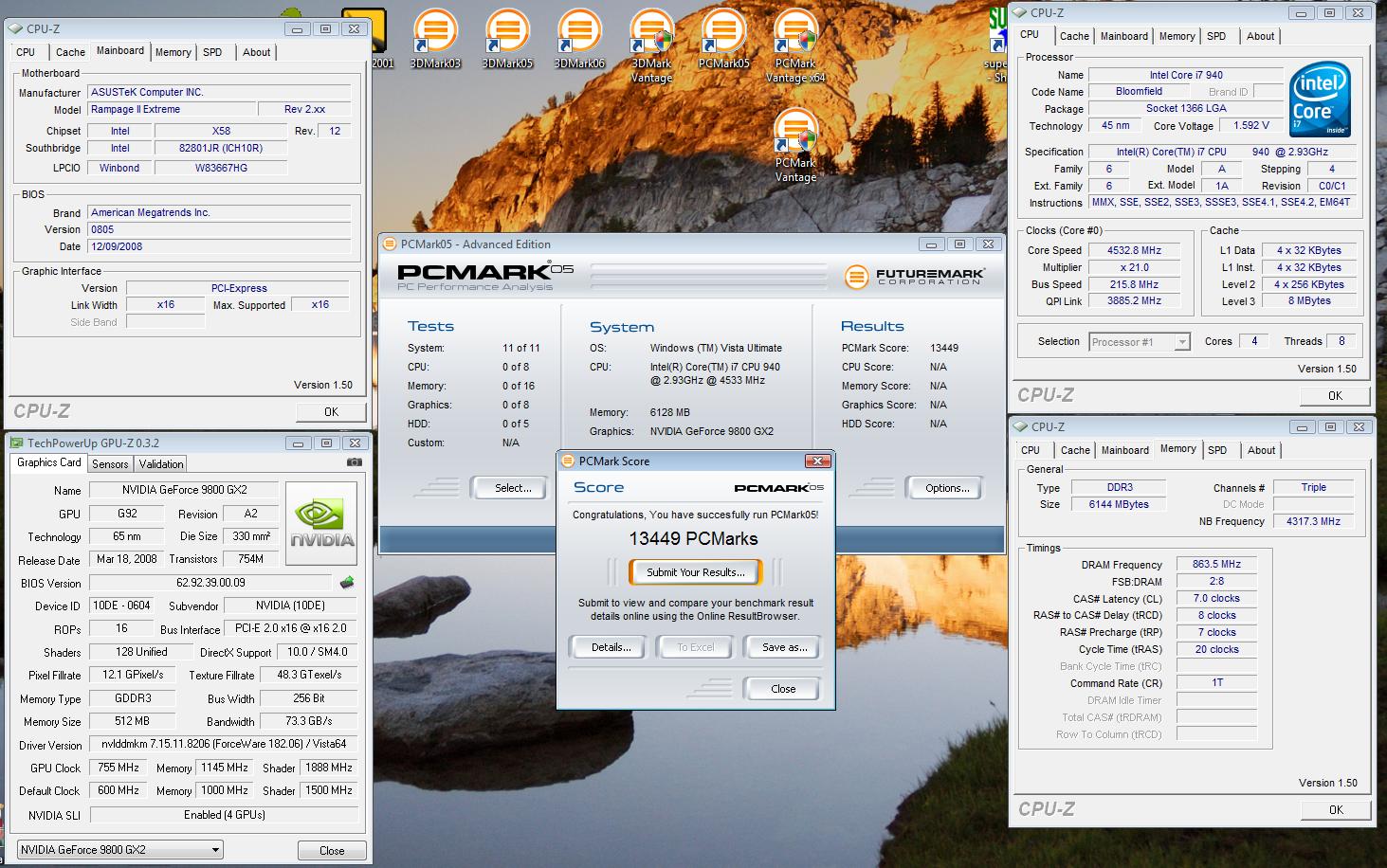This screenshot has height=868, width=1387.
Task: Open the Processor #1 selection dropdown in CPU-Z
Action: (x=1140, y=341)
